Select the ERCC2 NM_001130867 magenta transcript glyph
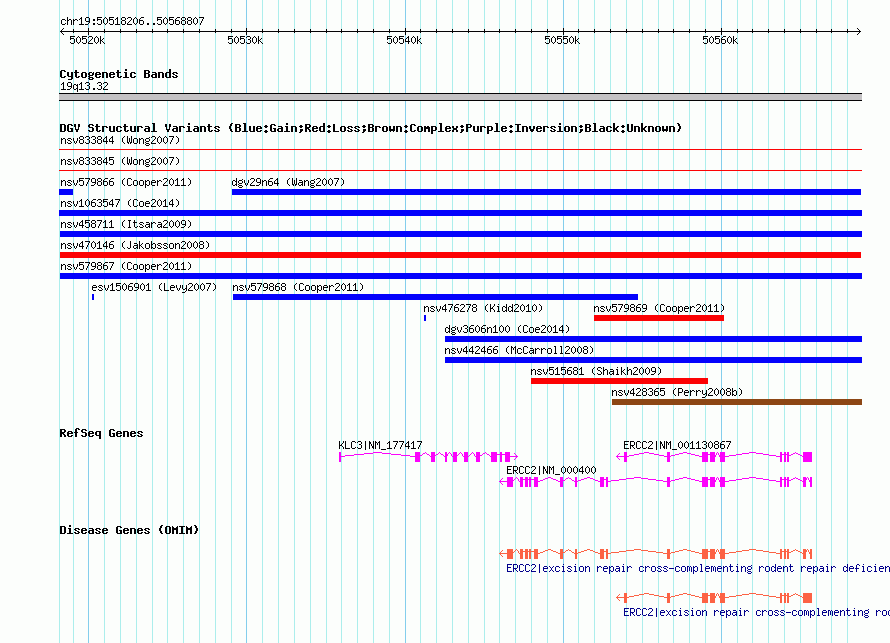Viewport: 890px width, 643px height. [715, 457]
